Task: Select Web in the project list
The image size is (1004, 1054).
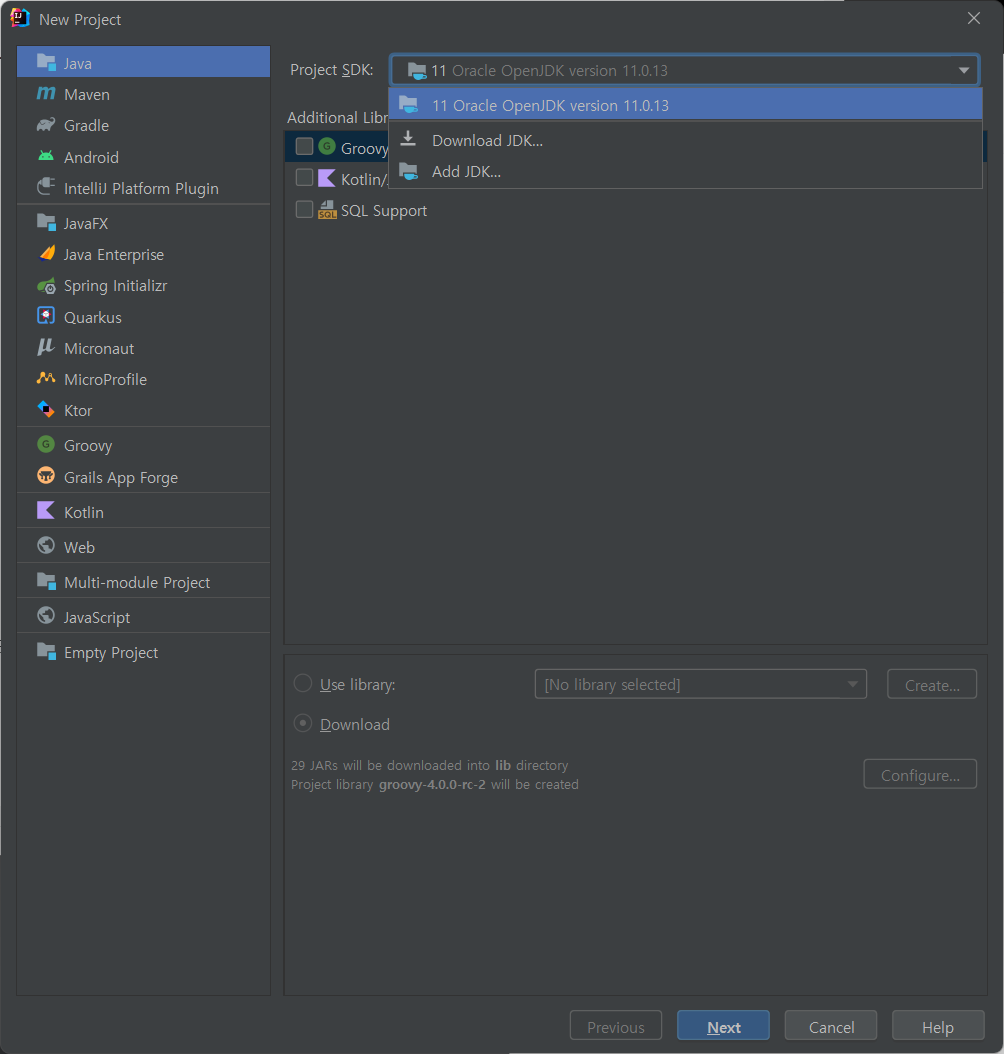Action: pos(143,547)
